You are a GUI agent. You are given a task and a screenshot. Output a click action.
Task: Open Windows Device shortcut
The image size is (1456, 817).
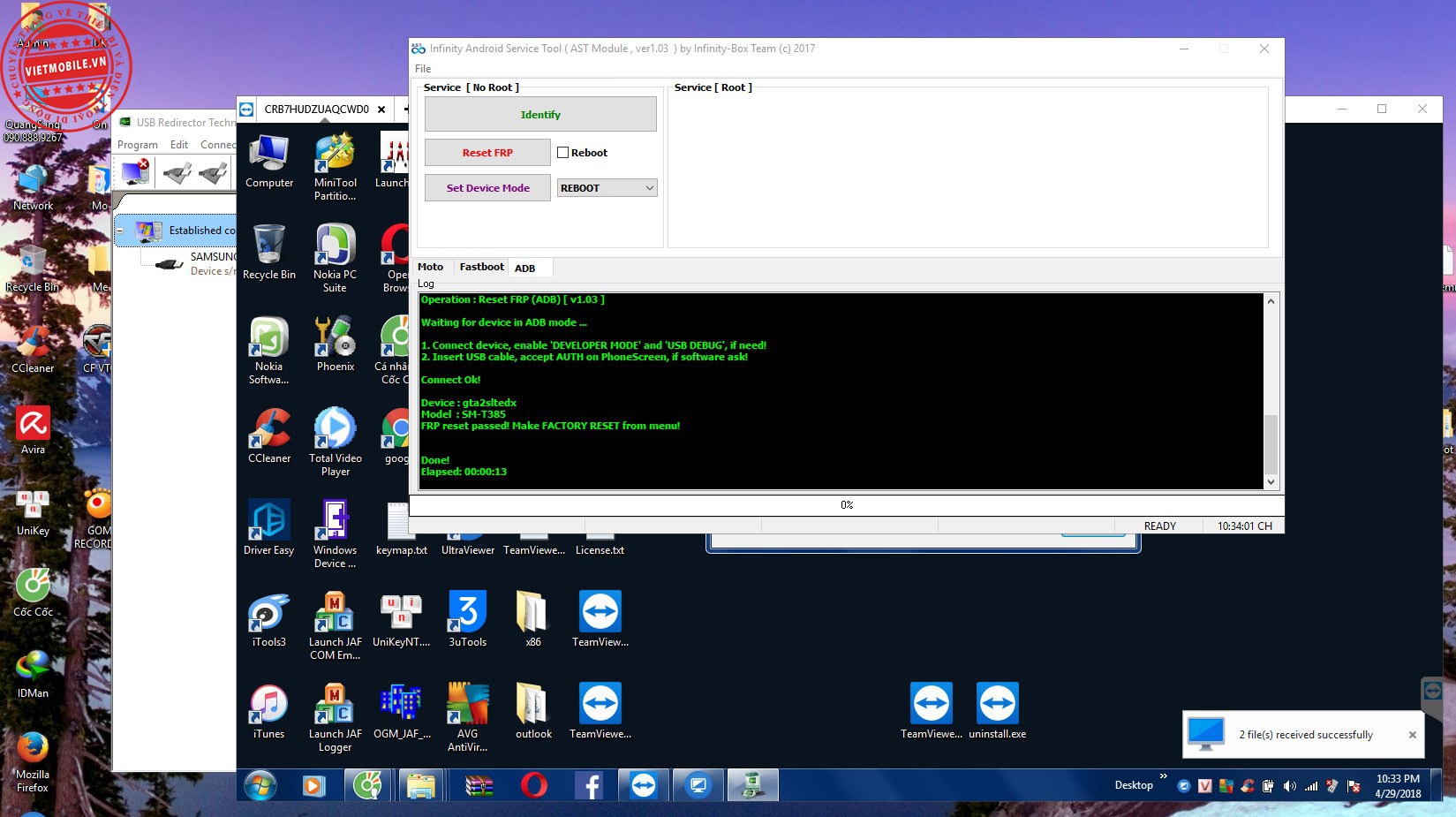tap(335, 533)
